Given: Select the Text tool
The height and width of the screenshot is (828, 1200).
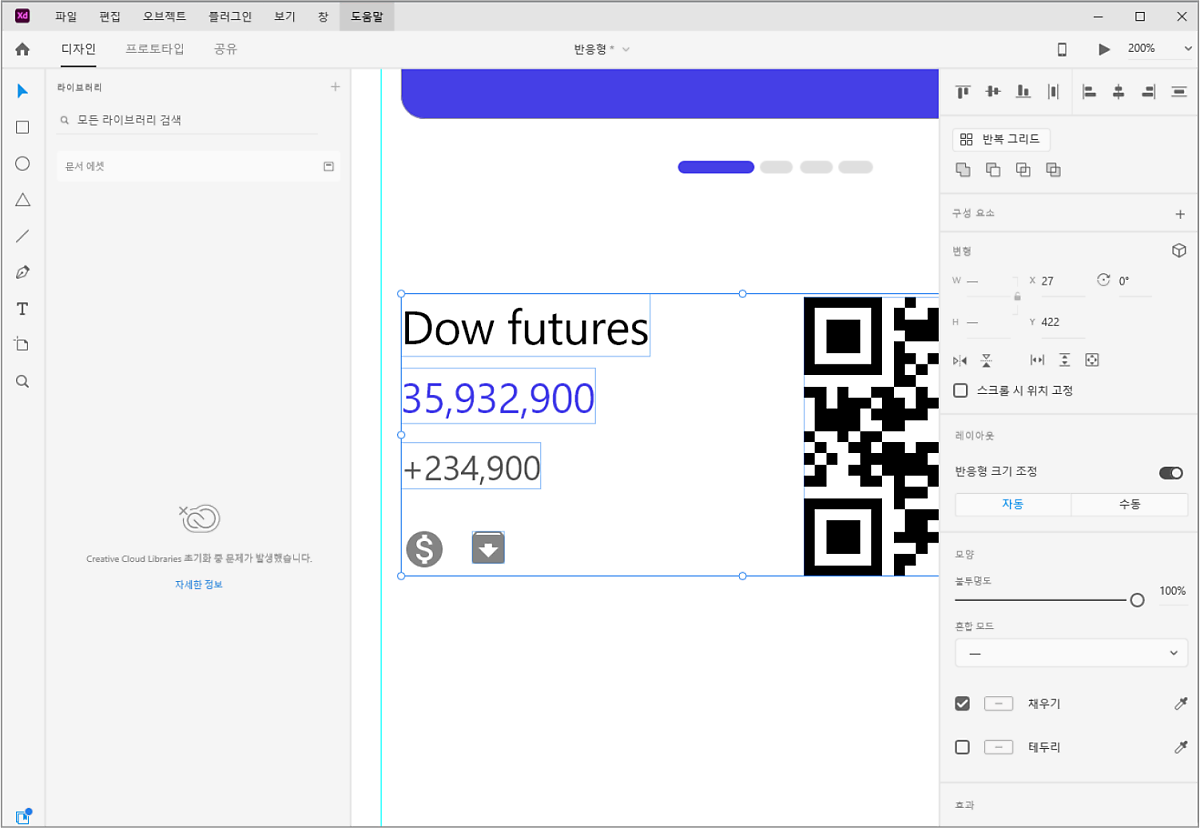Looking at the screenshot, I should click(x=22, y=309).
